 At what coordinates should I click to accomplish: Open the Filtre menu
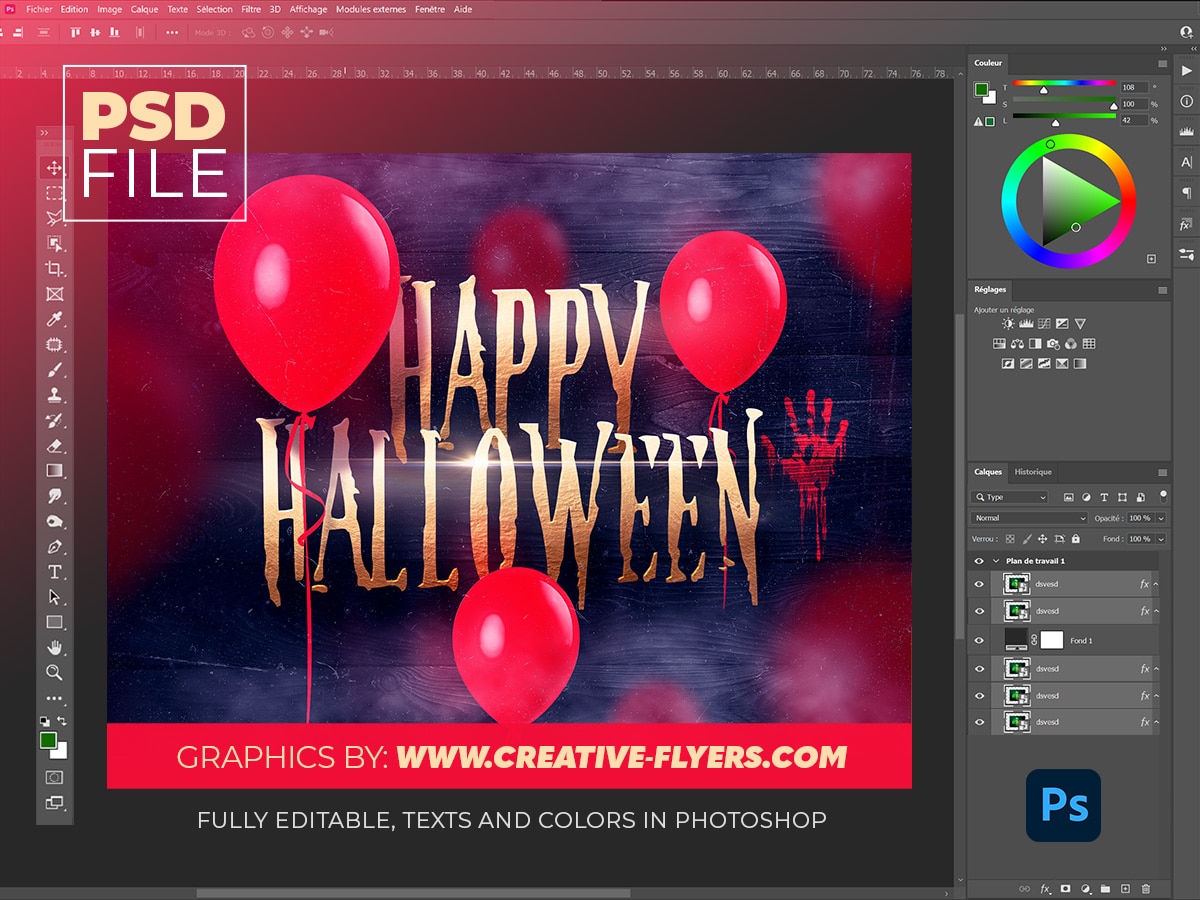[251, 9]
